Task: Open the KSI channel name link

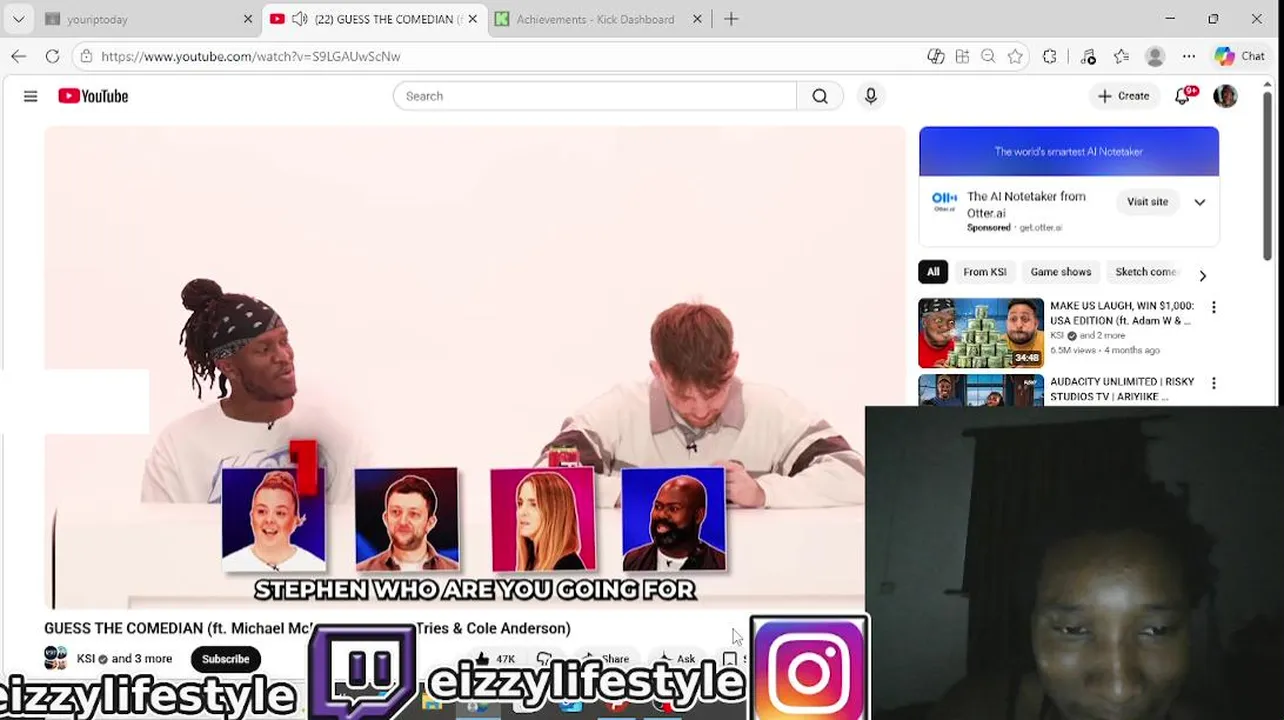Action: click(86, 659)
